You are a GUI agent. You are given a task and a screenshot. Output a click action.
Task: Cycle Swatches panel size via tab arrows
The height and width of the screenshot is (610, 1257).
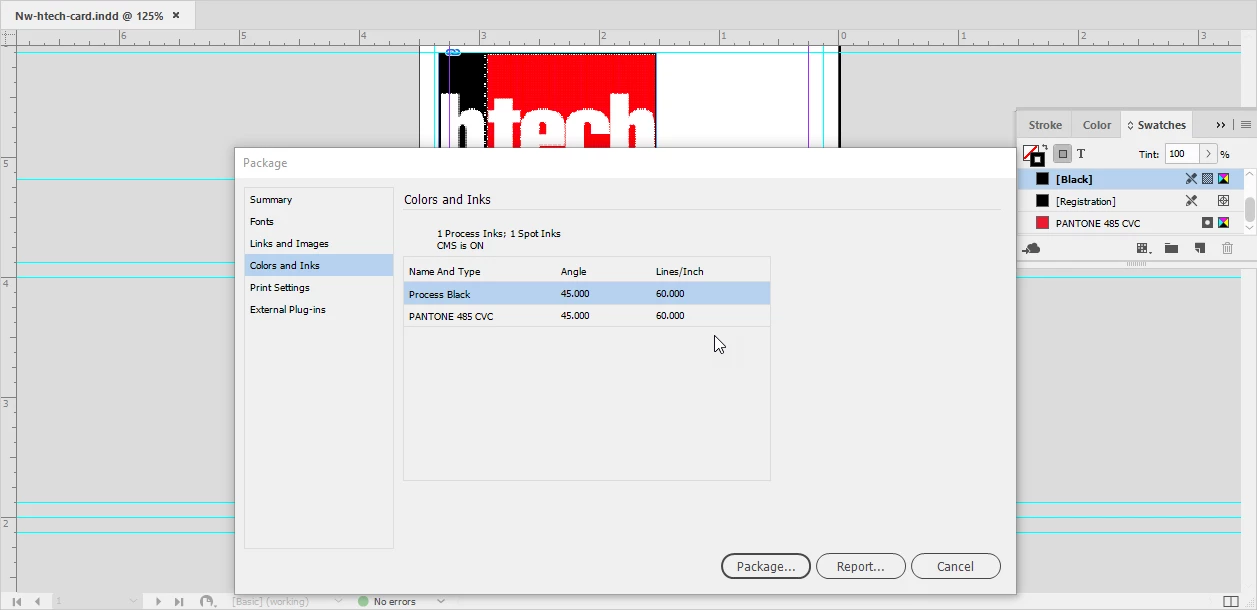pos(1131,125)
